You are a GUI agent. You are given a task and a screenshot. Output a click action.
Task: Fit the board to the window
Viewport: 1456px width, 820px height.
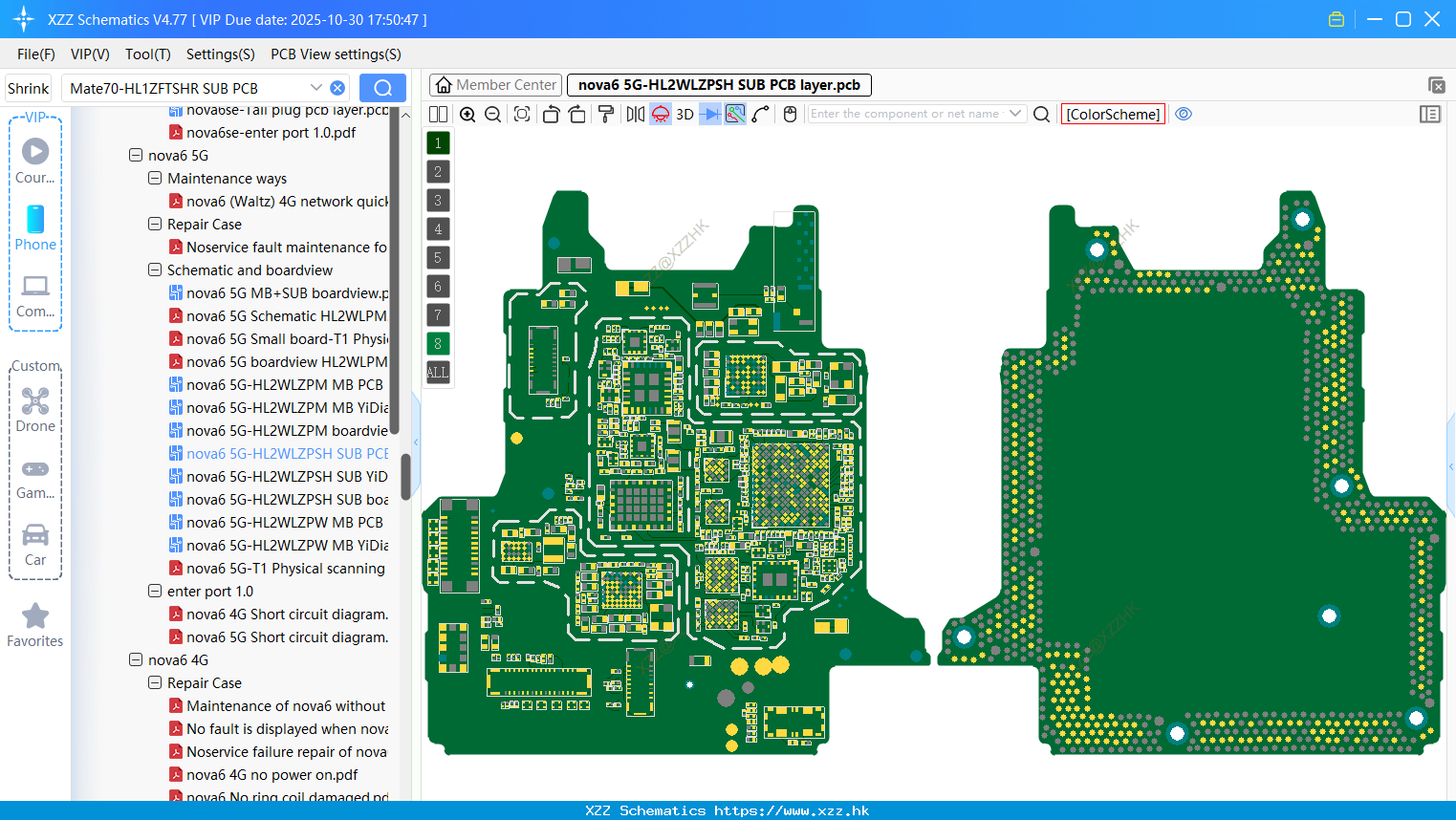click(522, 114)
